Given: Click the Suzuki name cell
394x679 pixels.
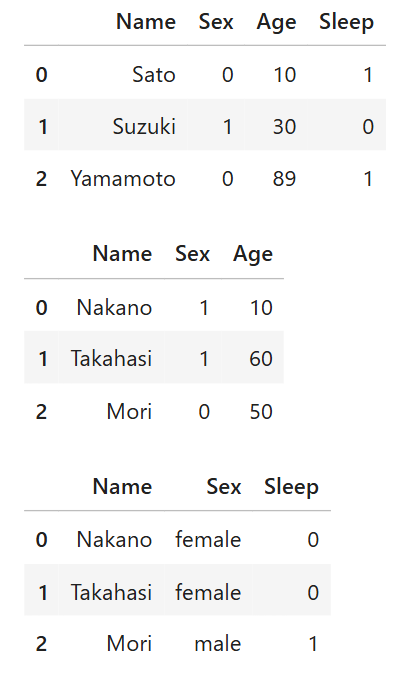Looking at the screenshot, I should coord(144,127).
